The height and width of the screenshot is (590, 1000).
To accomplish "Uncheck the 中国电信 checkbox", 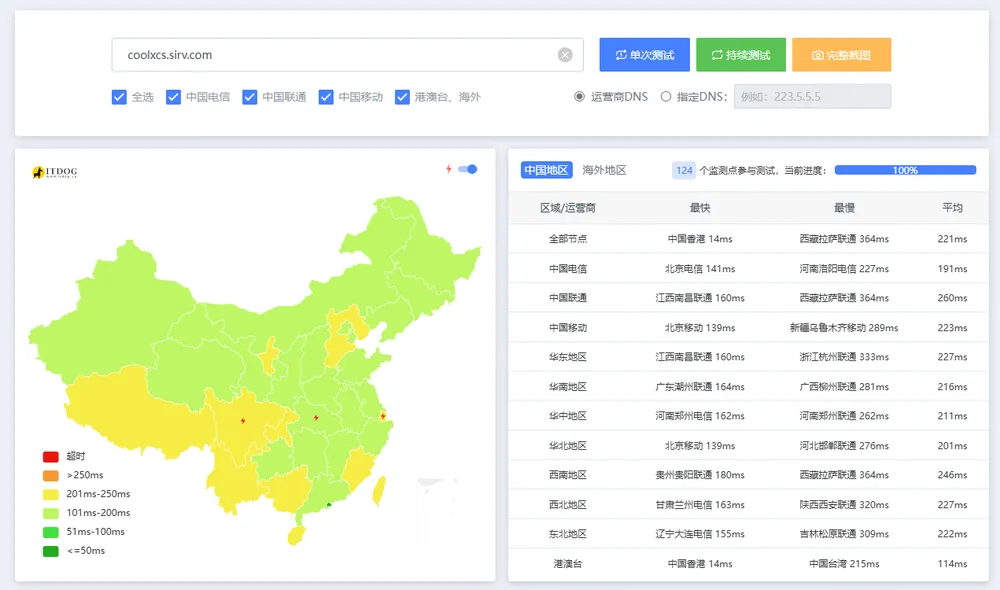I will pos(173,97).
